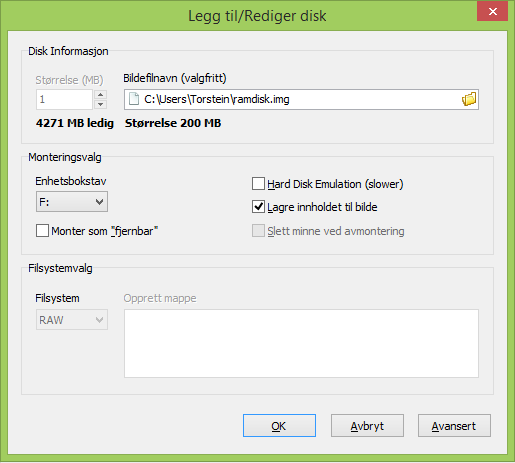This screenshot has height=463, width=515.
Task: Uncheck Lagre innholdet til bilde
Action: (x=258, y=207)
